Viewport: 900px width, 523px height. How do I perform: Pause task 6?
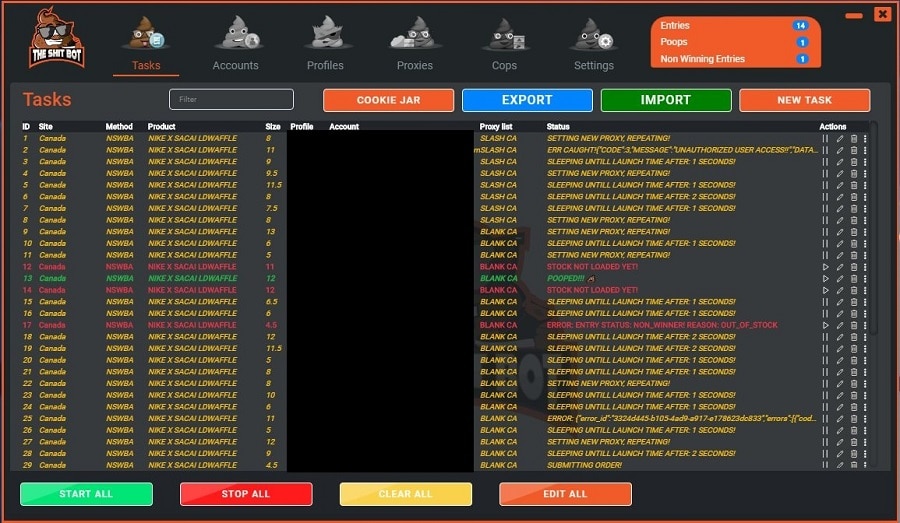tap(825, 197)
